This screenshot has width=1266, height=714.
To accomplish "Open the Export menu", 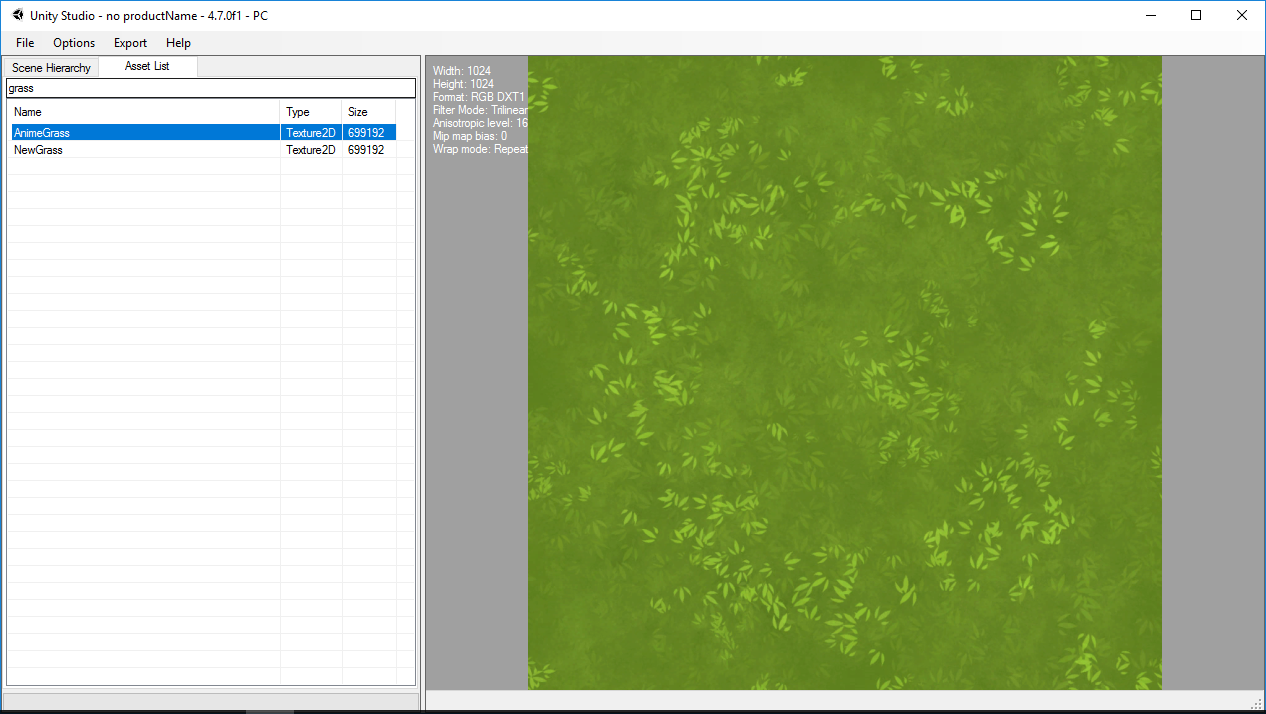I will tap(130, 43).
